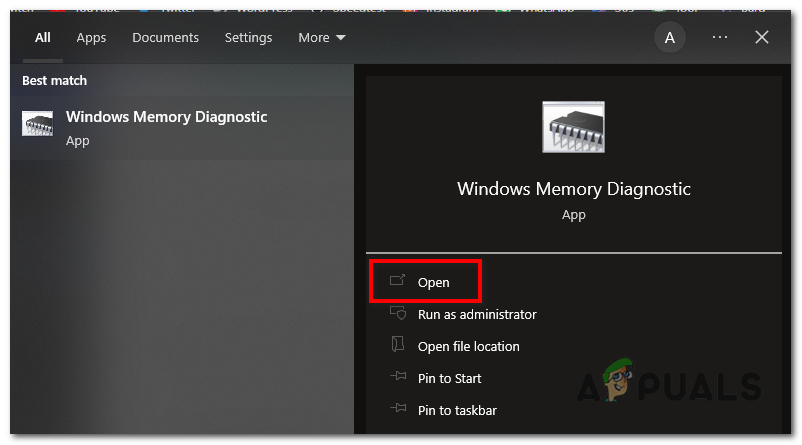Click the pin icon beside Pin to taskbar
Image resolution: width=802 pixels, height=445 pixels.
point(398,408)
